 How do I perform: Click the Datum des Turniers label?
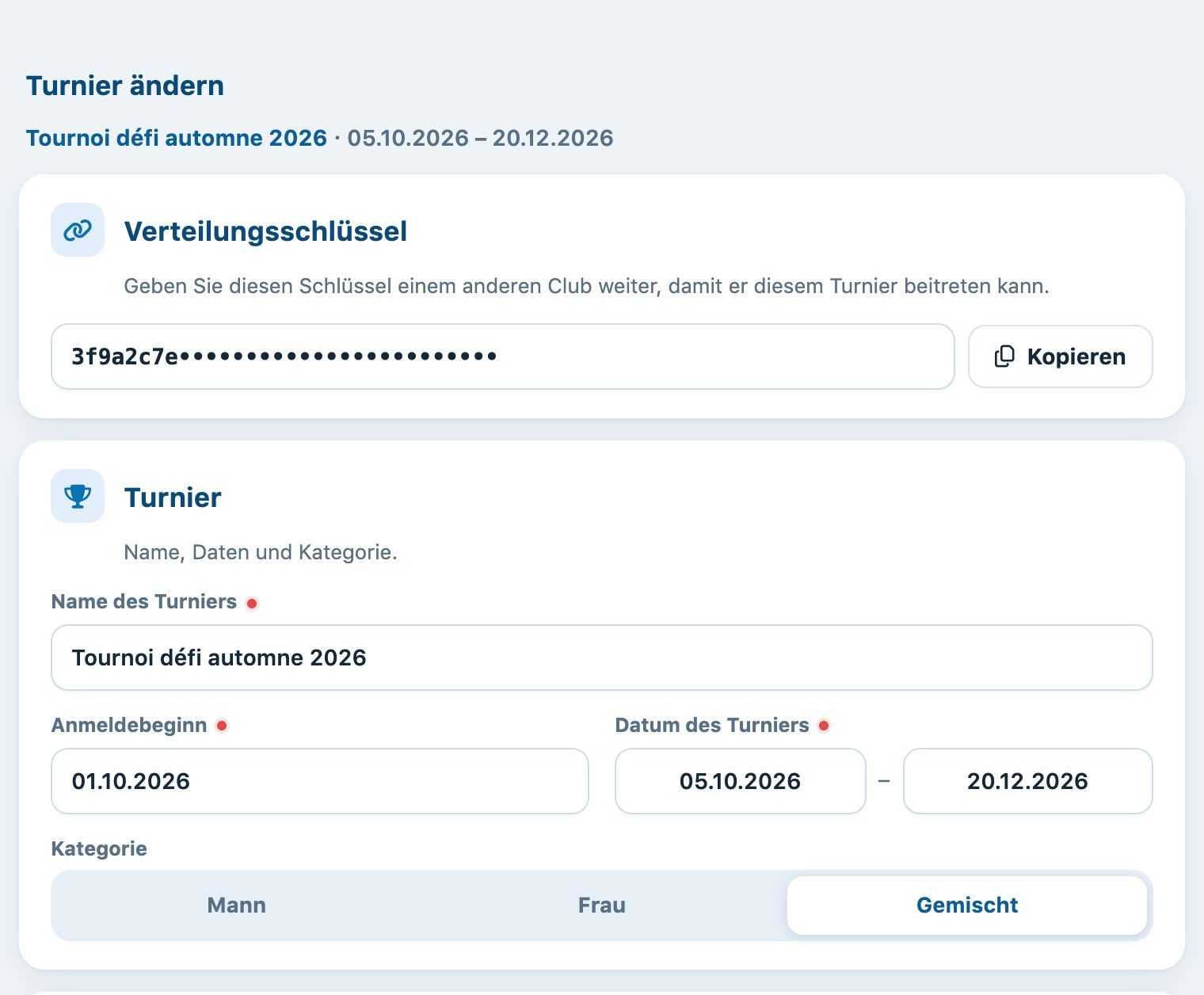(712, 725)
